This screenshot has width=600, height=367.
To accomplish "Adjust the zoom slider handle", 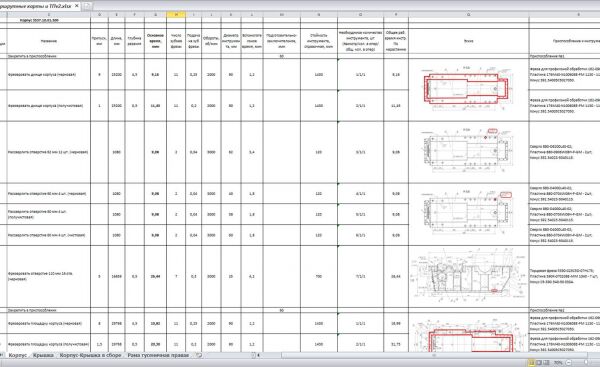I will click(586, 362).
